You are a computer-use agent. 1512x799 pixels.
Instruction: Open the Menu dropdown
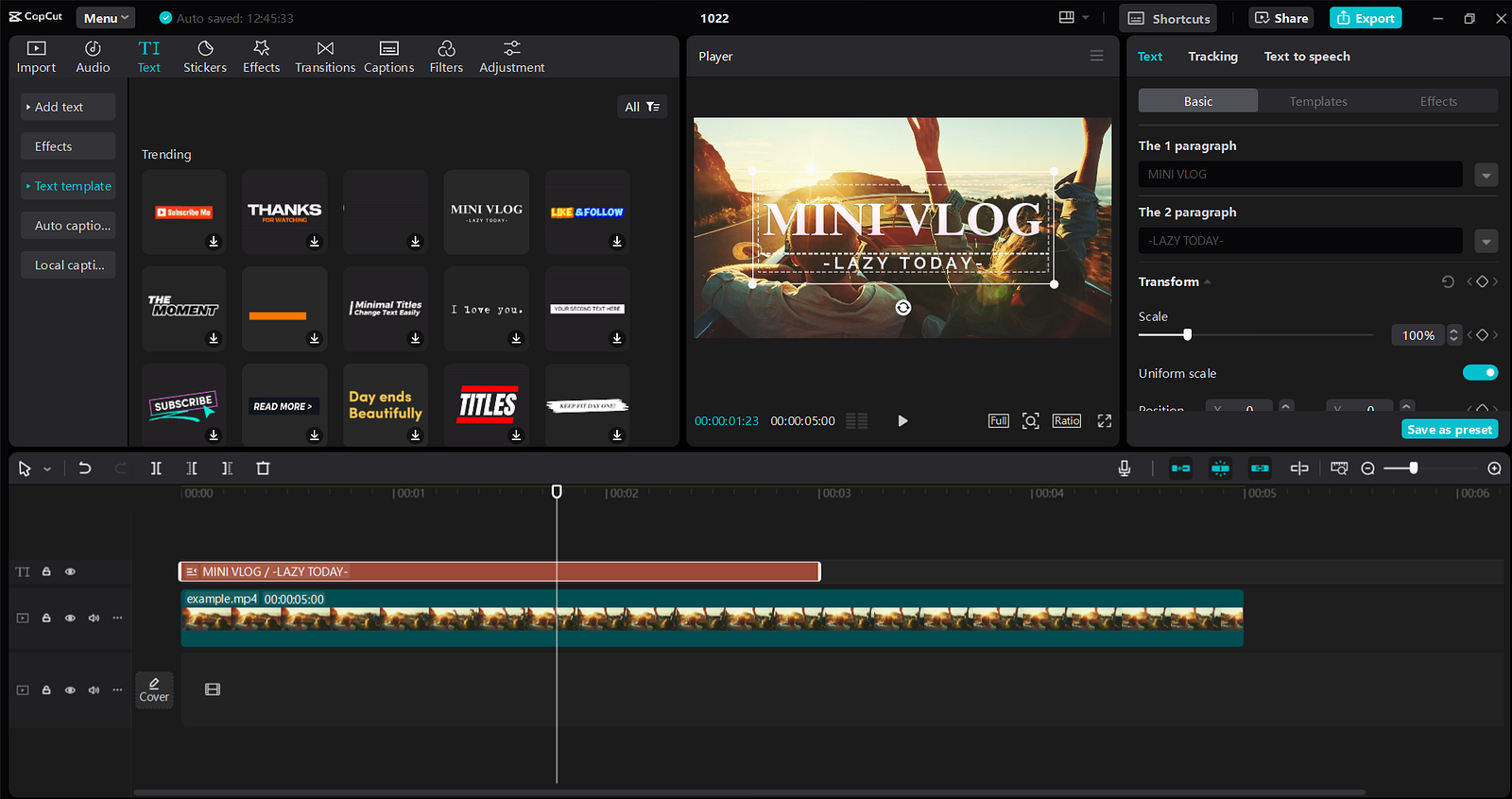pyautogui.click(x=106, y=18)
